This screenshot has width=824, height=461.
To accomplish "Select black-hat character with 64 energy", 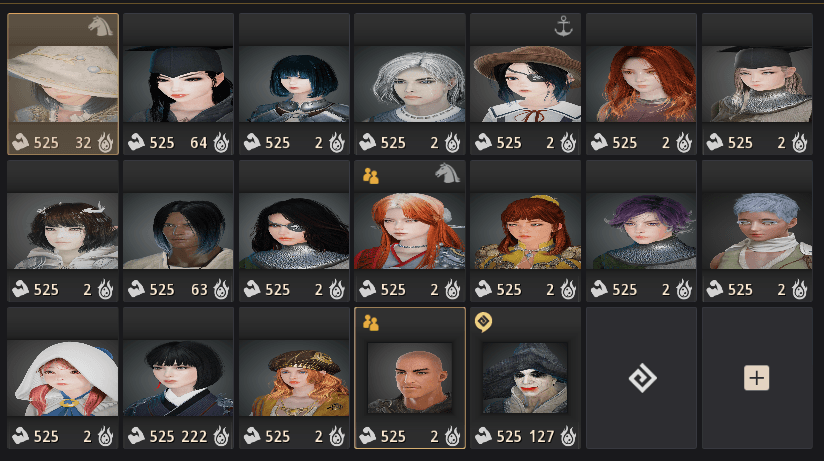I will pos(178,84).
